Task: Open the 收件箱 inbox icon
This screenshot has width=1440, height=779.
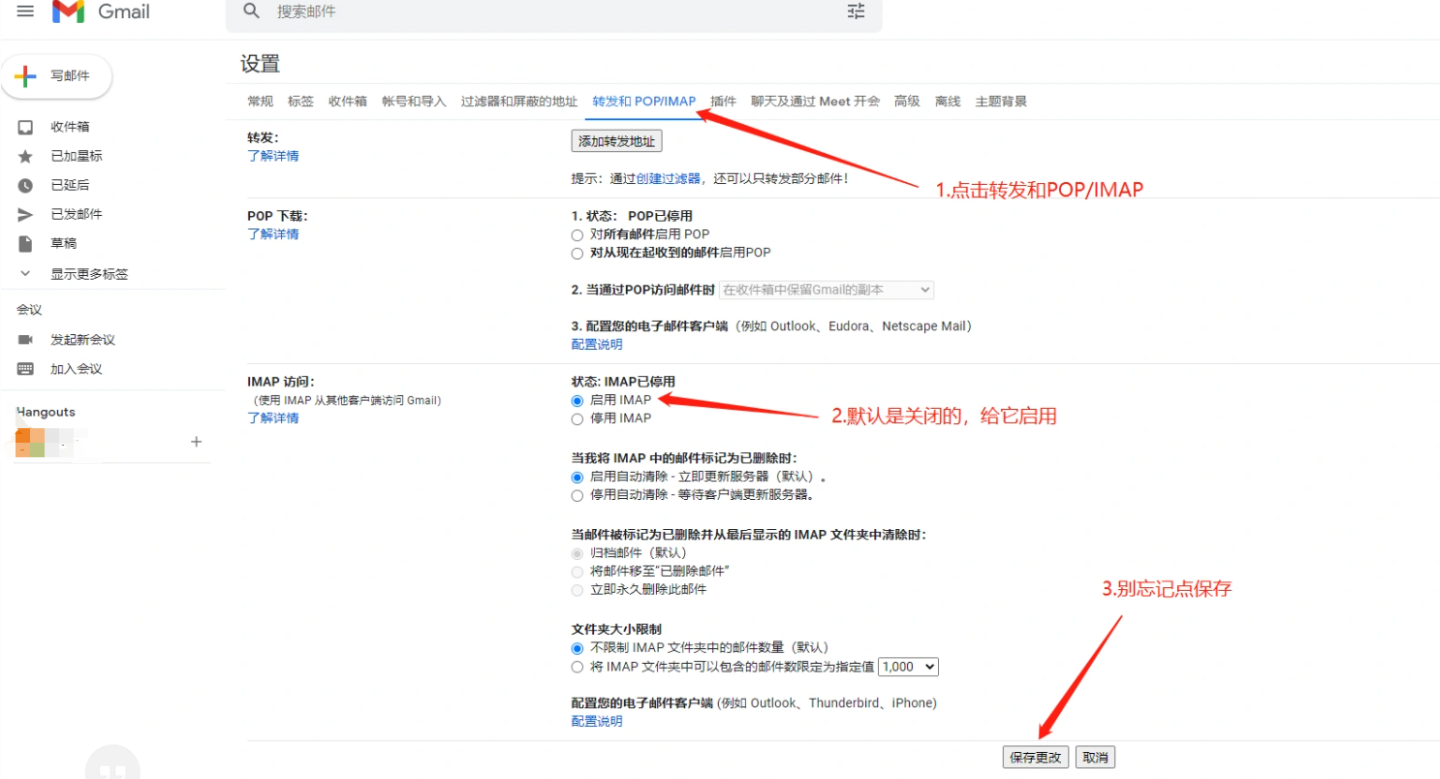Action: 26,127
